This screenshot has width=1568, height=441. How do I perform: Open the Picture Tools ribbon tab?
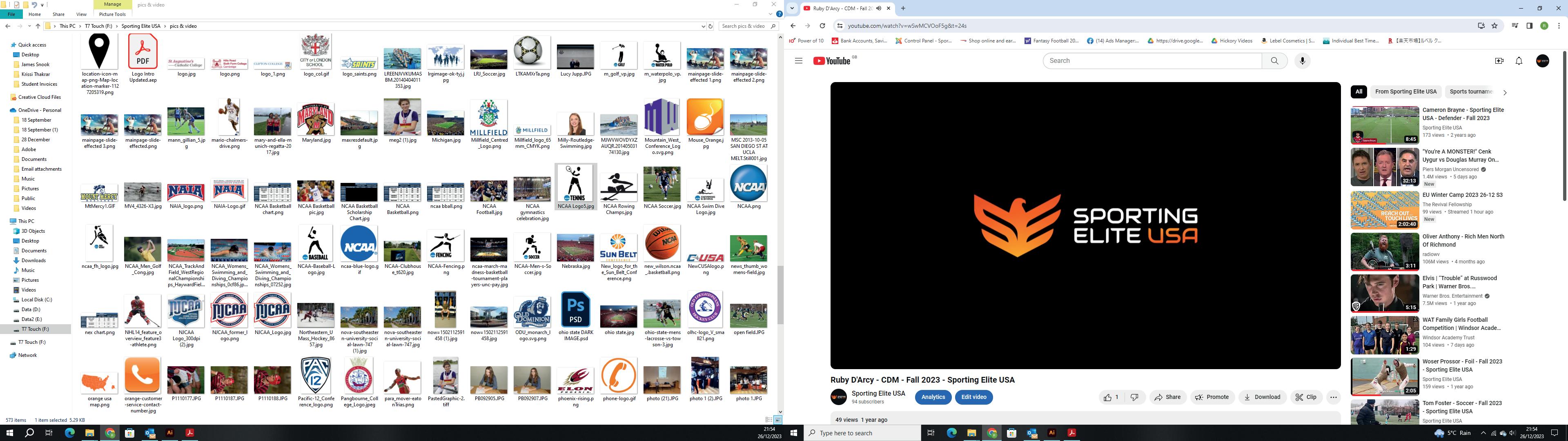pyautogui.click(x=112, y=14)
